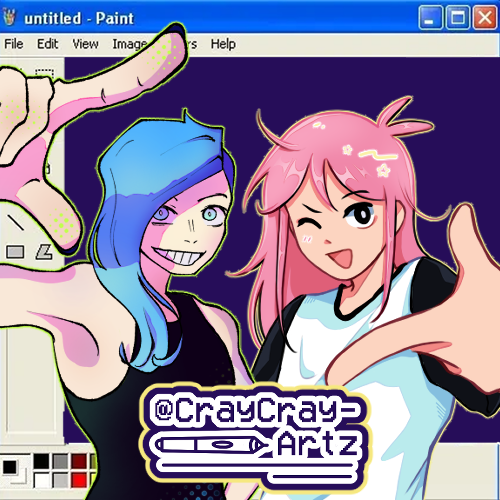Pick the black palette swatch

[x=41, y=462]
